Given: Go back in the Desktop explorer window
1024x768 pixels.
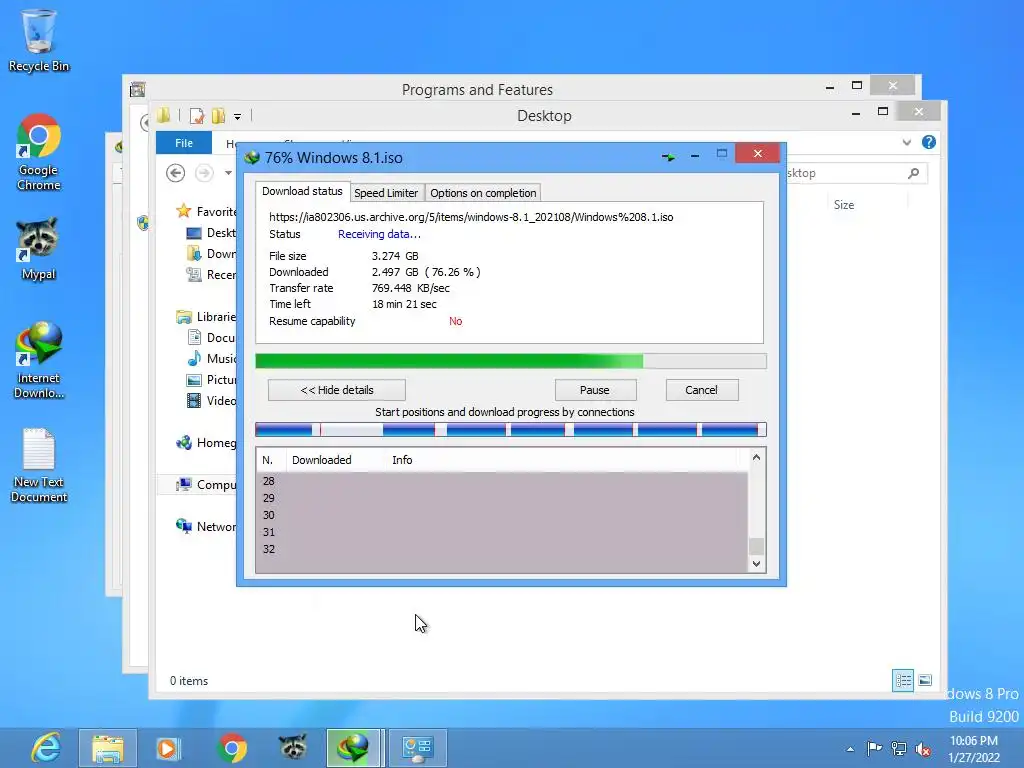Looking at the screenshot, I should 175,173.
